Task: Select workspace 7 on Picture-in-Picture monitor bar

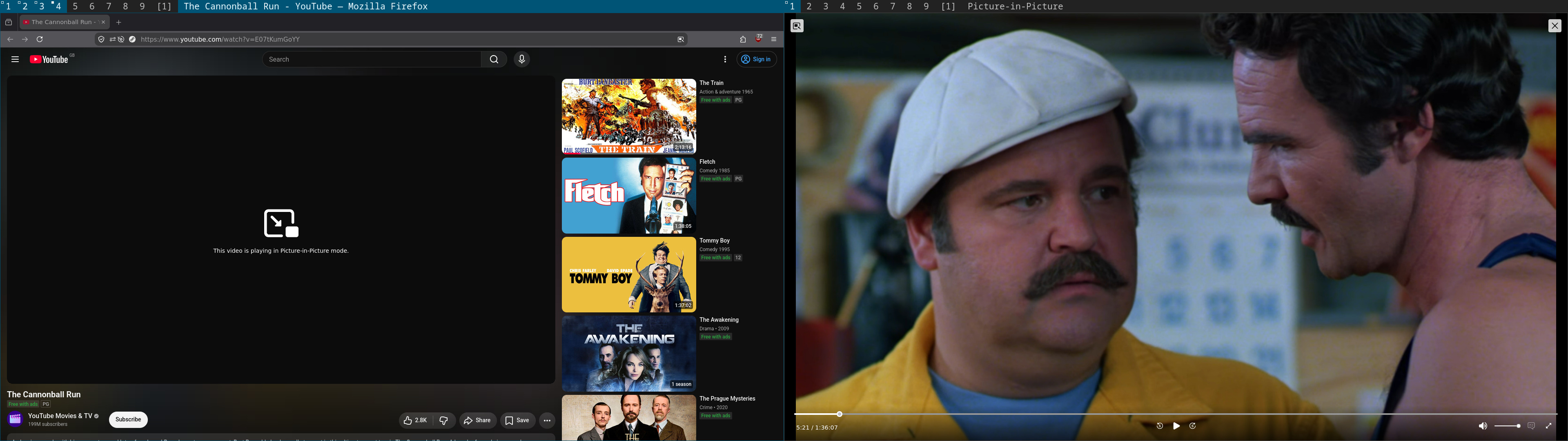Action: coord(893,7)
